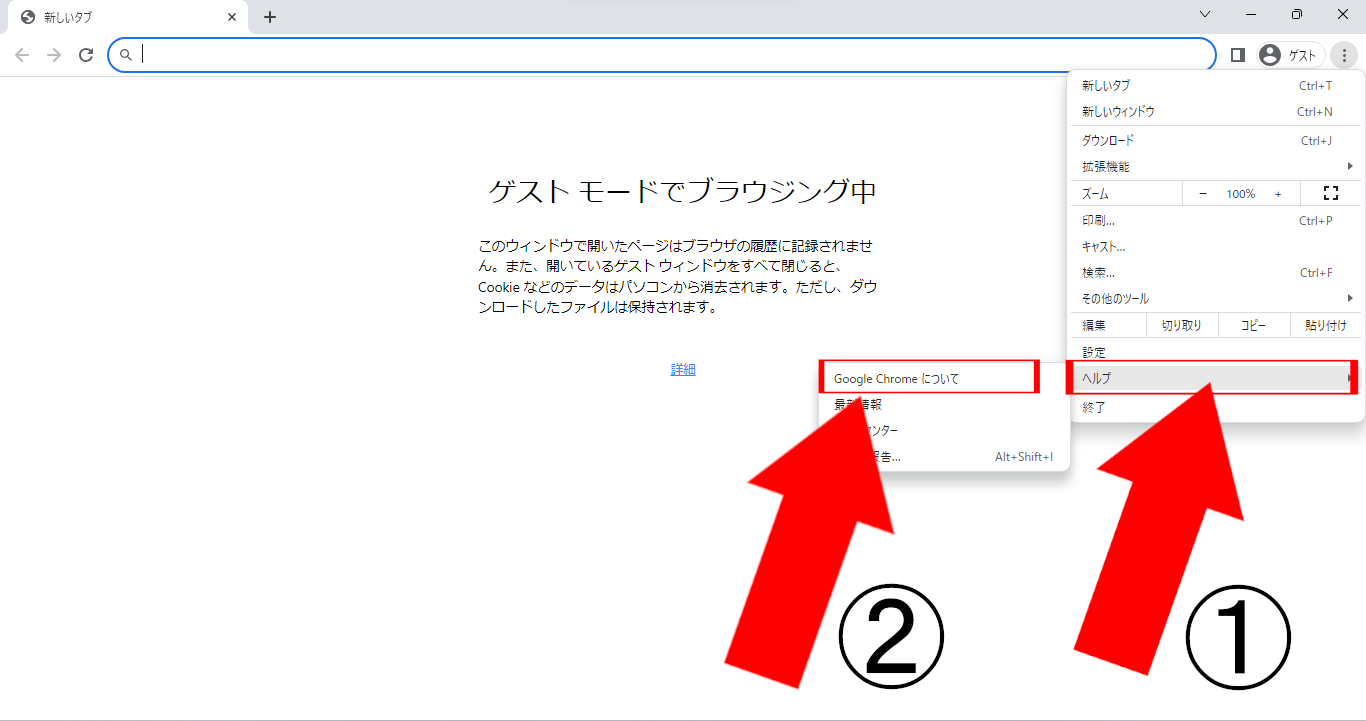The height and width of the screenshot is (721, 1366).
Task: Select ダウンロード from the menu
Action: (x=1109, y=140)
